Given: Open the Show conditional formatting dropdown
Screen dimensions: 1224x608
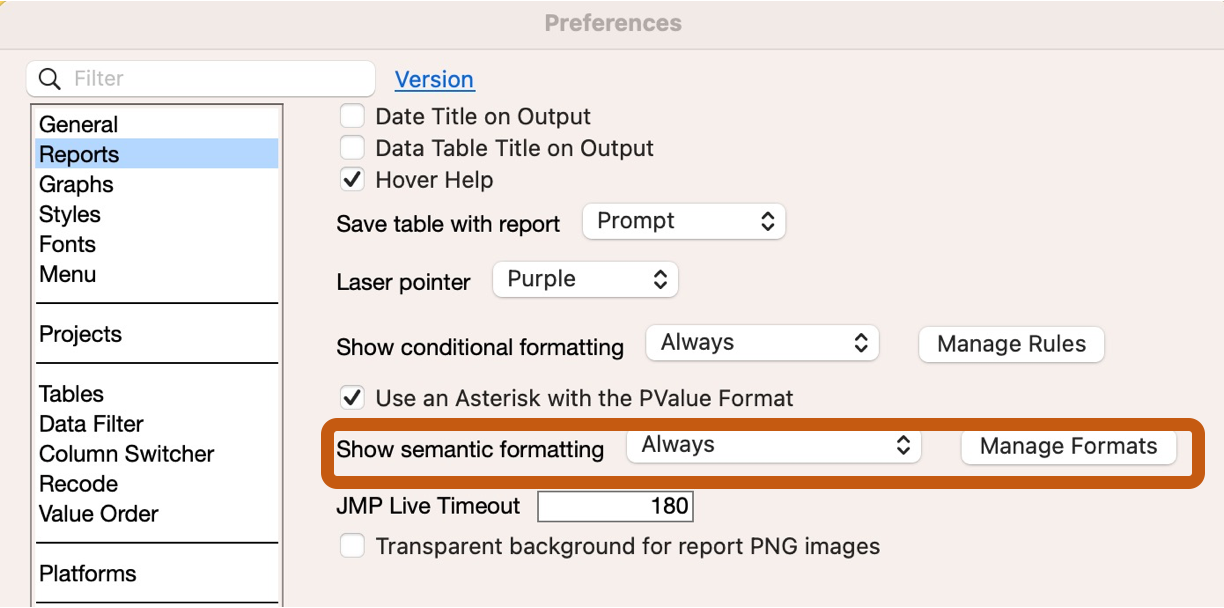Looking at the screenshot, I should (762, 342).
